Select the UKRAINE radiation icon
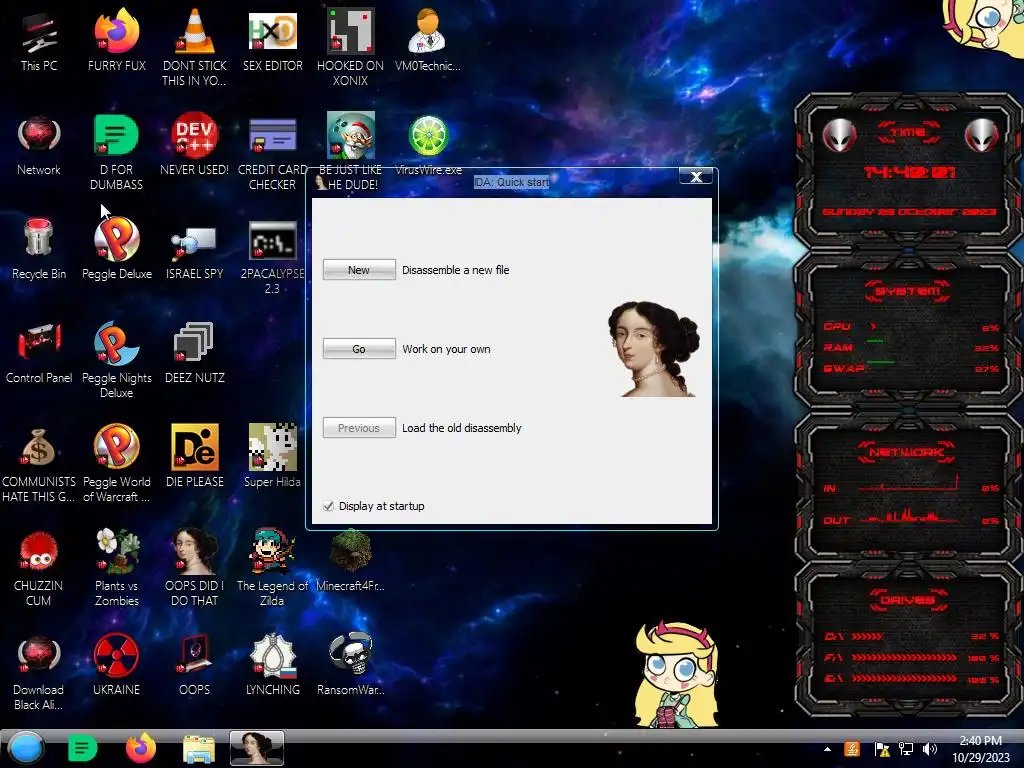 coord(116,664)
